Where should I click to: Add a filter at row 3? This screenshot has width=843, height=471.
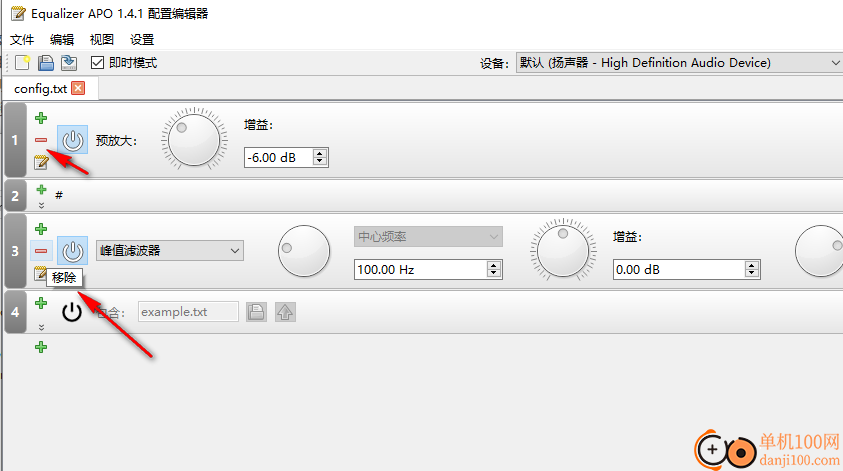click(x=41, y=229)
